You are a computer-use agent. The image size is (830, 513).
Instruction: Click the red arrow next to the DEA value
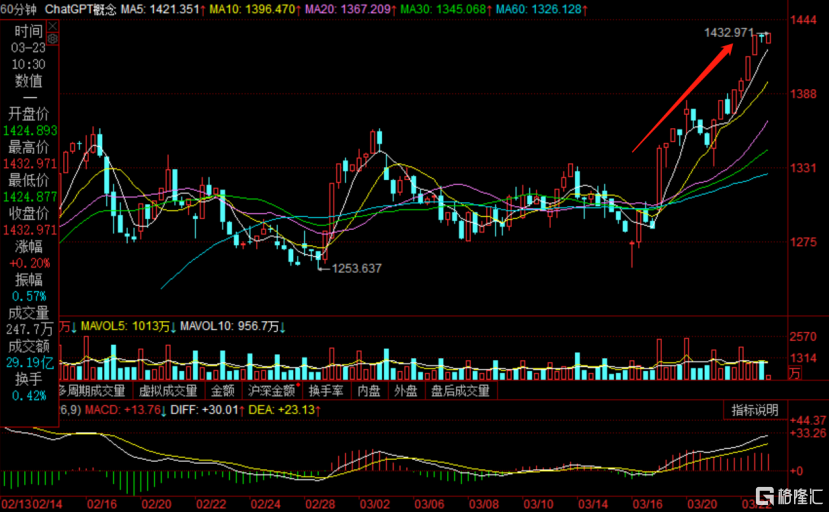(318, 410)
